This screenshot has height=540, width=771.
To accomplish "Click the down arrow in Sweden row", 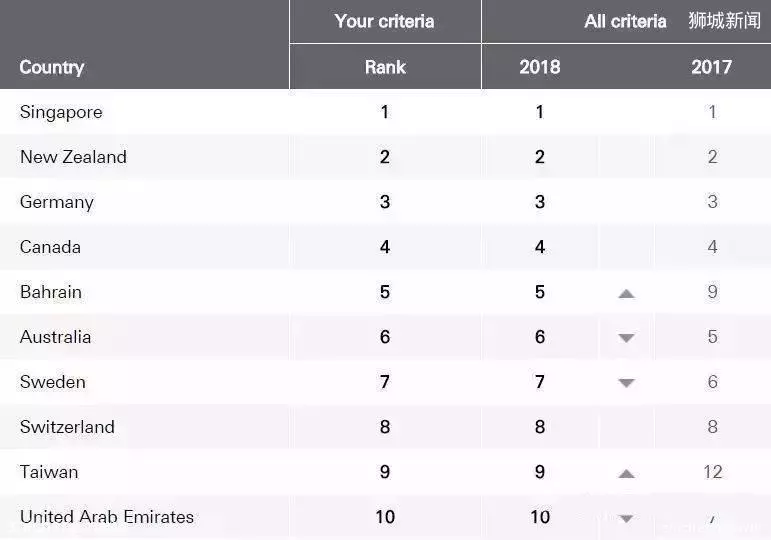I will click(626, 383).
